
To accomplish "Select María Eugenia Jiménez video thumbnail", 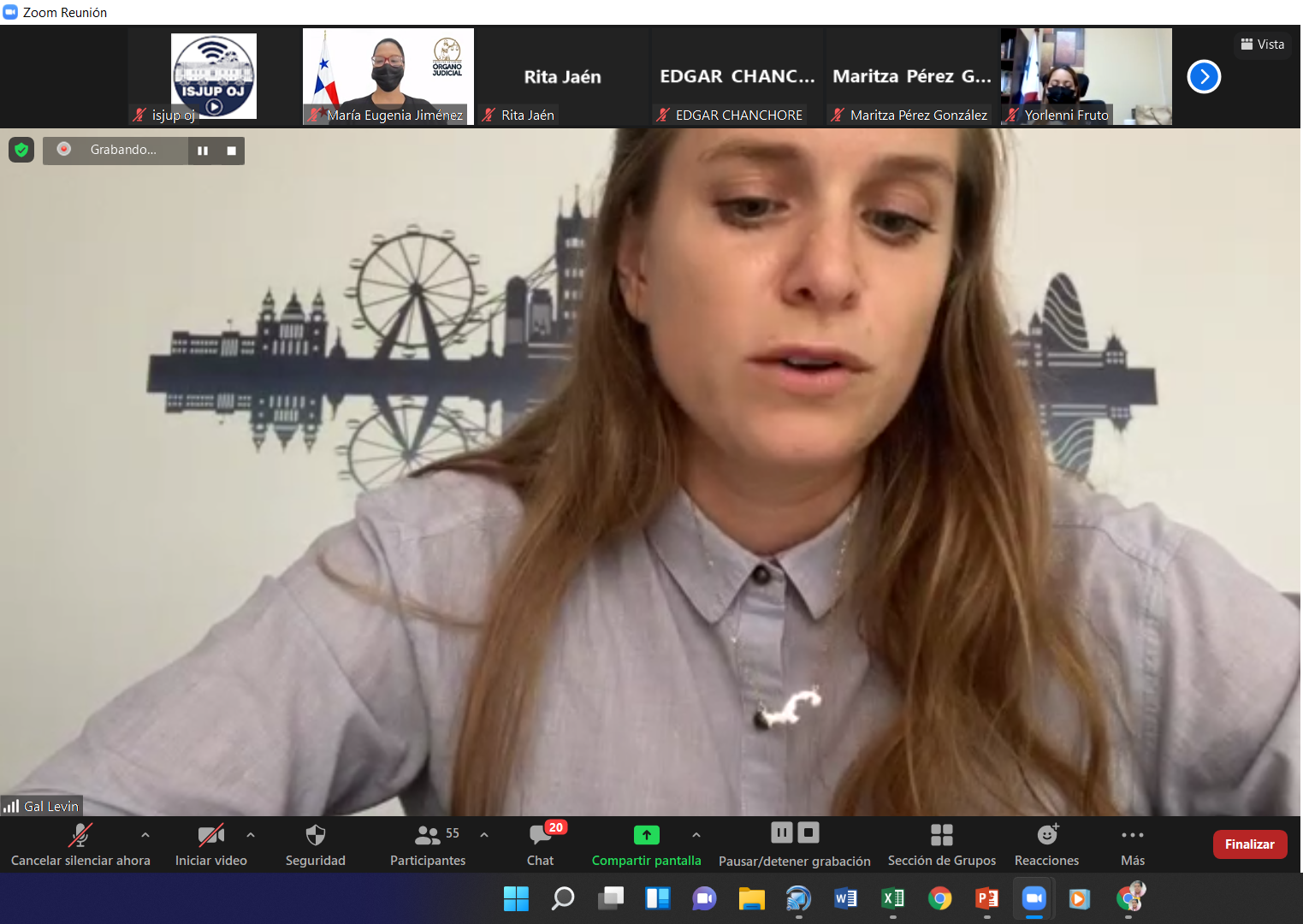I will point(388,76).
